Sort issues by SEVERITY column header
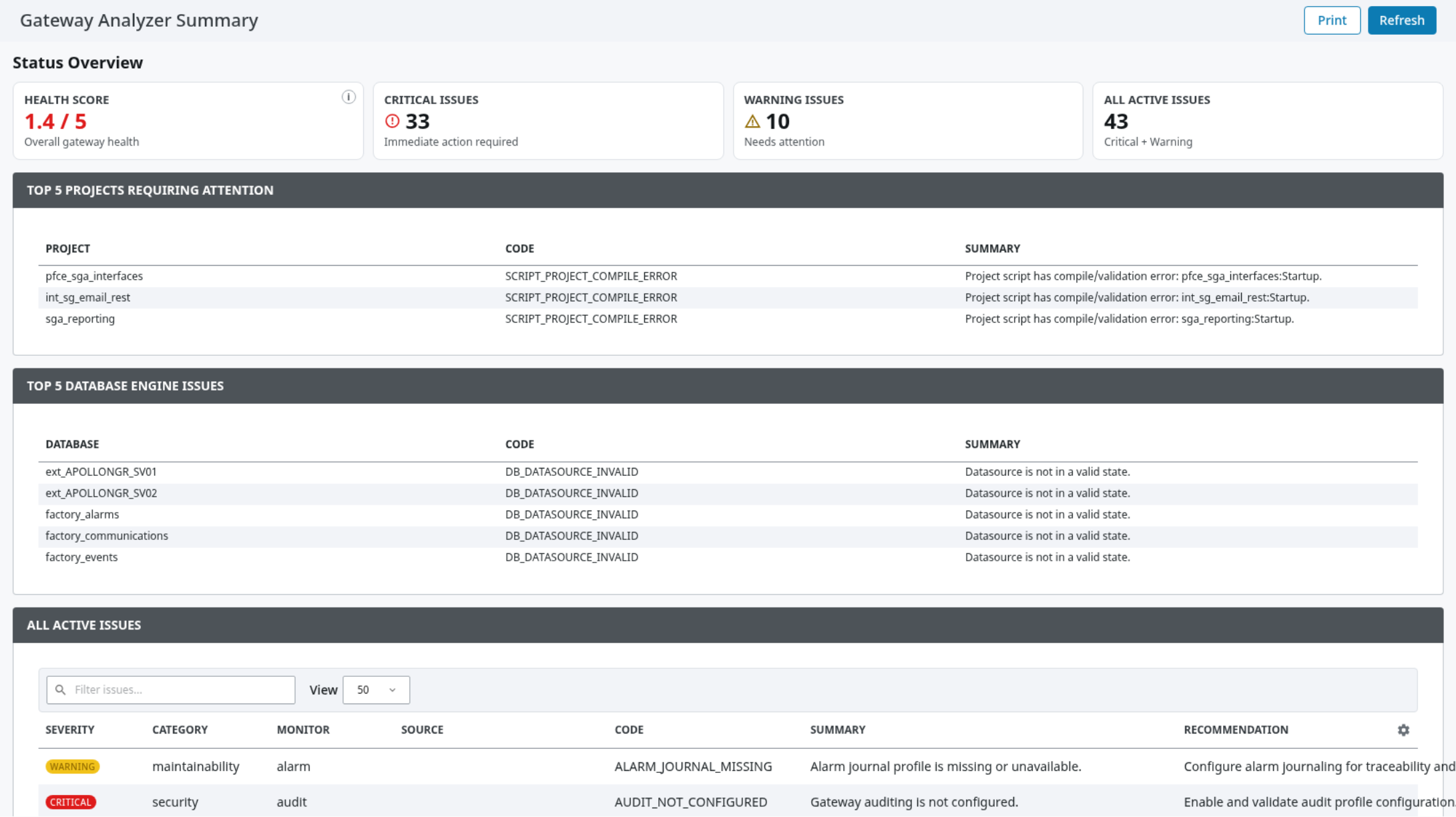Image resolution: width=1456 pixels, height=817 pixels. click(x=70, y=730)
